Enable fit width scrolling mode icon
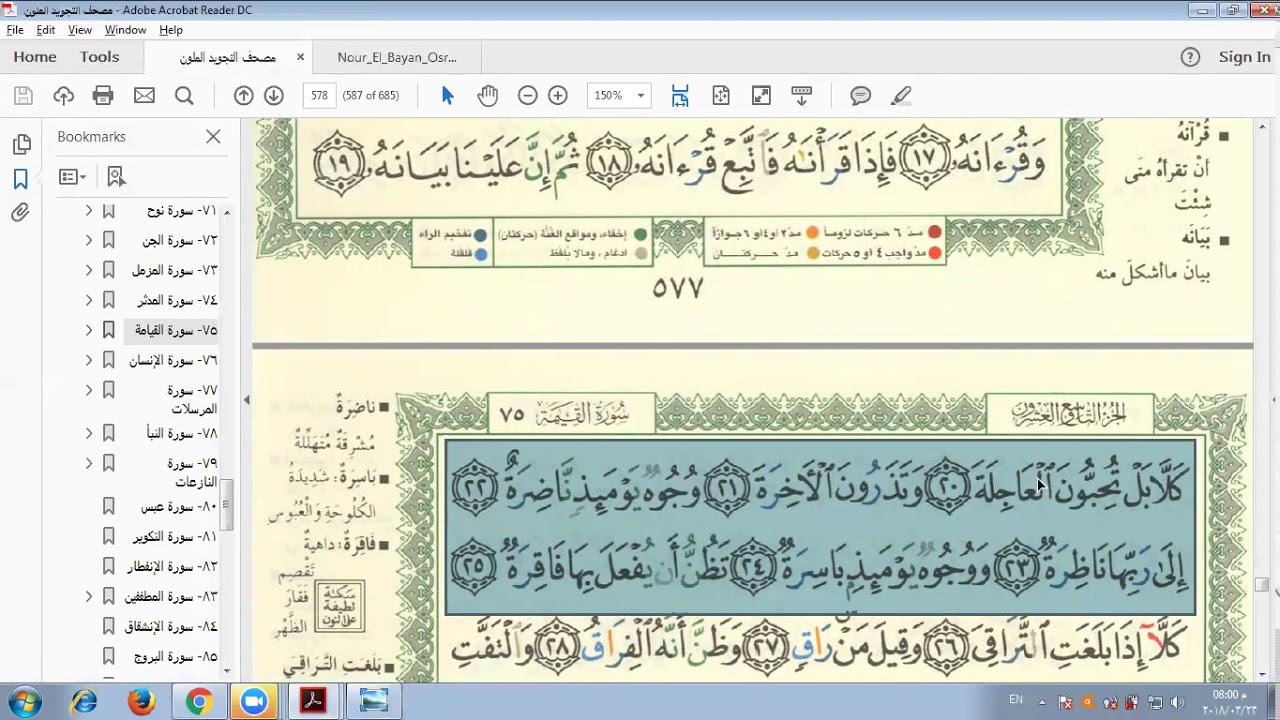Viewport: 1280px width, 720px height. pos(680,95)
